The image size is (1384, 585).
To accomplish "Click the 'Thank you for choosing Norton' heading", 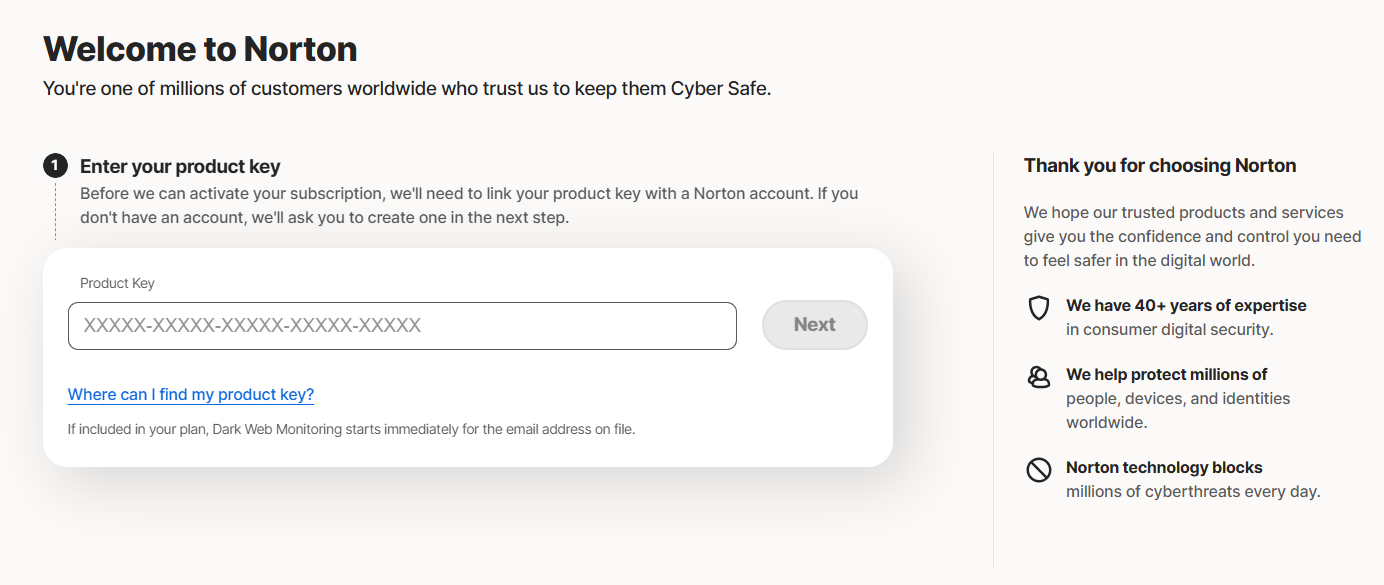I will coord(1160,166).
